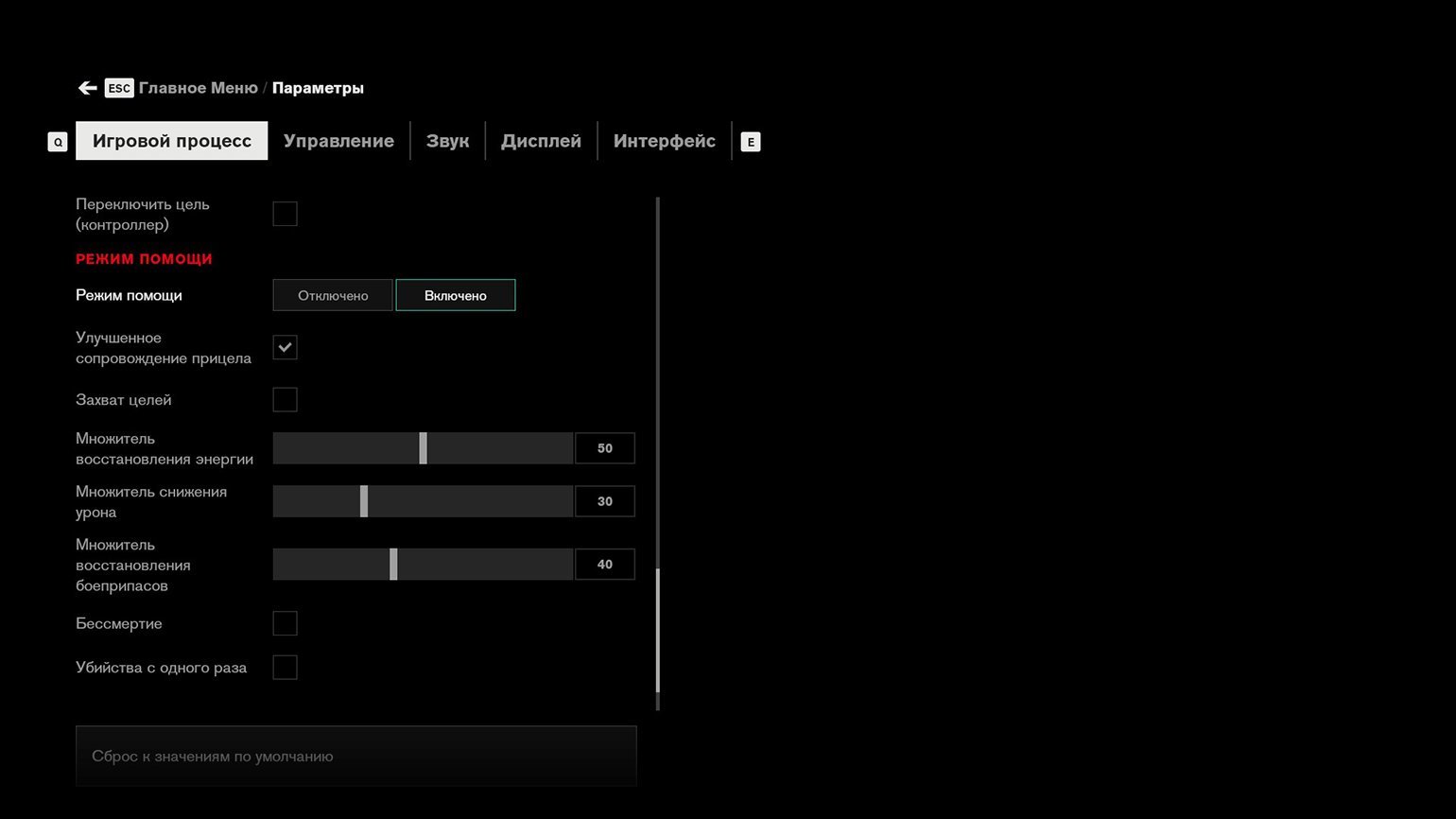Switch to the Управление tab
Screen dimensions: 1456x819
tap(338, 141)
